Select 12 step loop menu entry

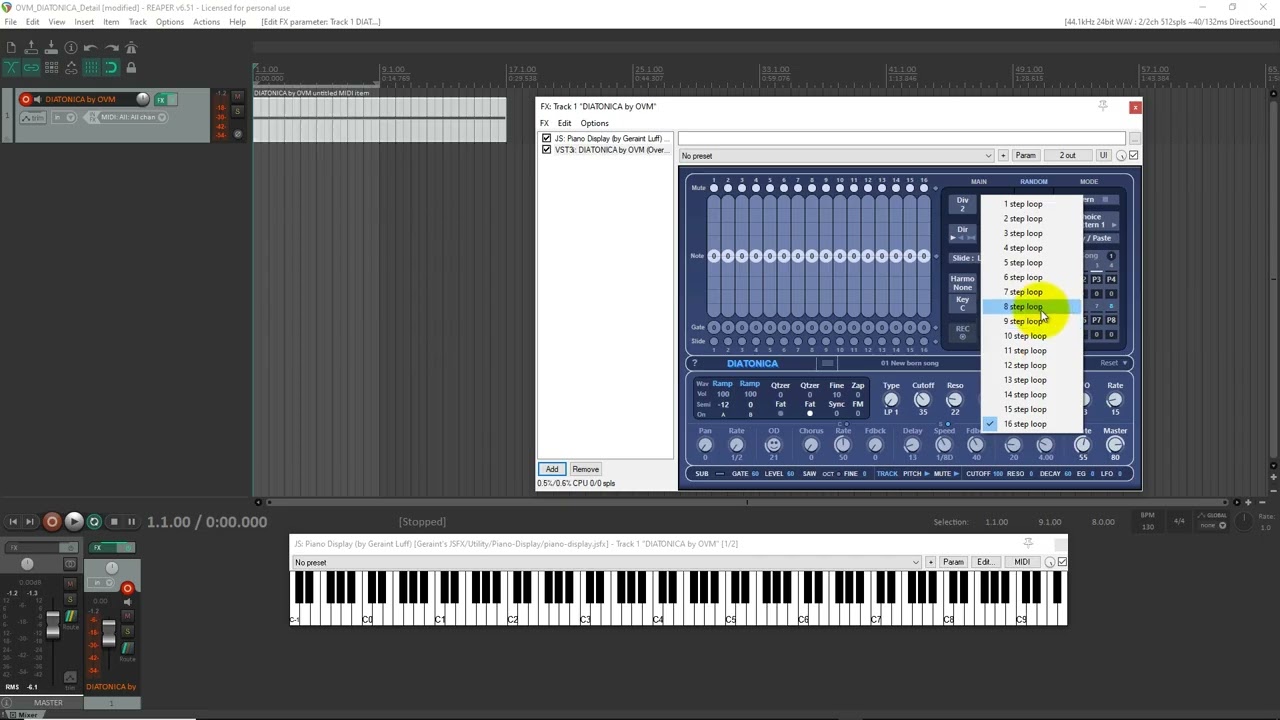[1030, 365]
